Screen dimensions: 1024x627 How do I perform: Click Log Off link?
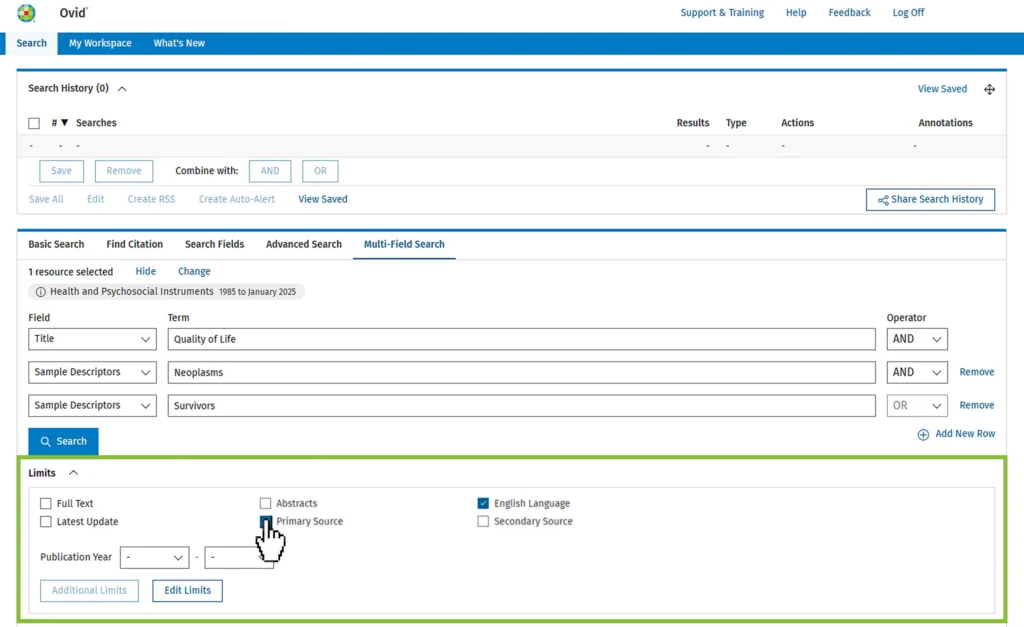click(908, 12)
